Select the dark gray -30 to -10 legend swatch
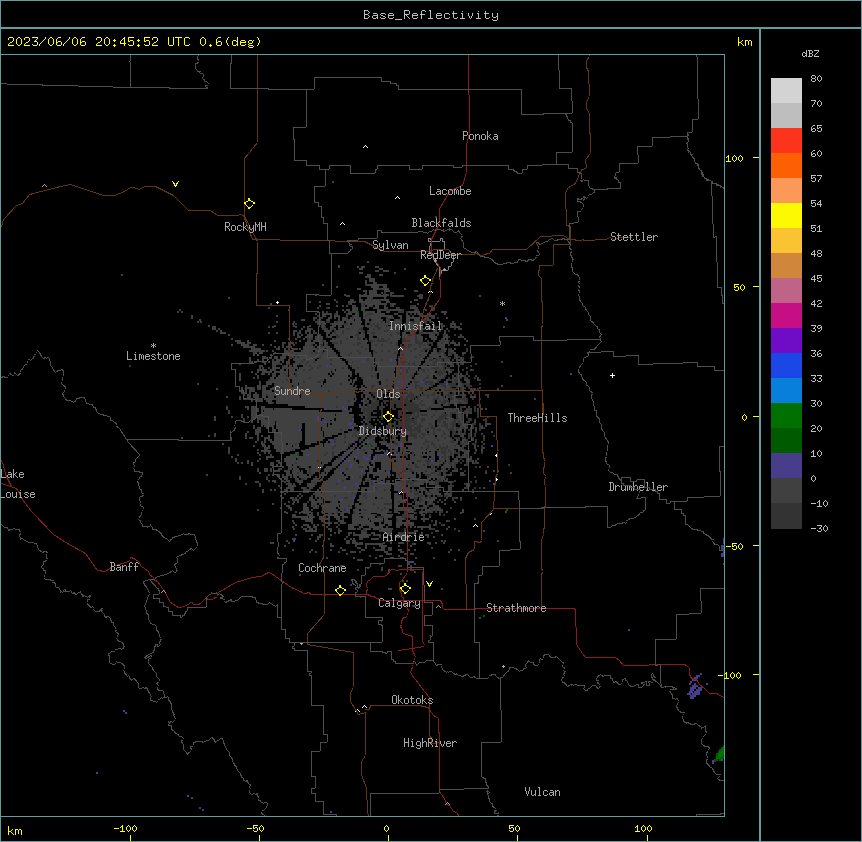The image size is (862, 842). 786,516
